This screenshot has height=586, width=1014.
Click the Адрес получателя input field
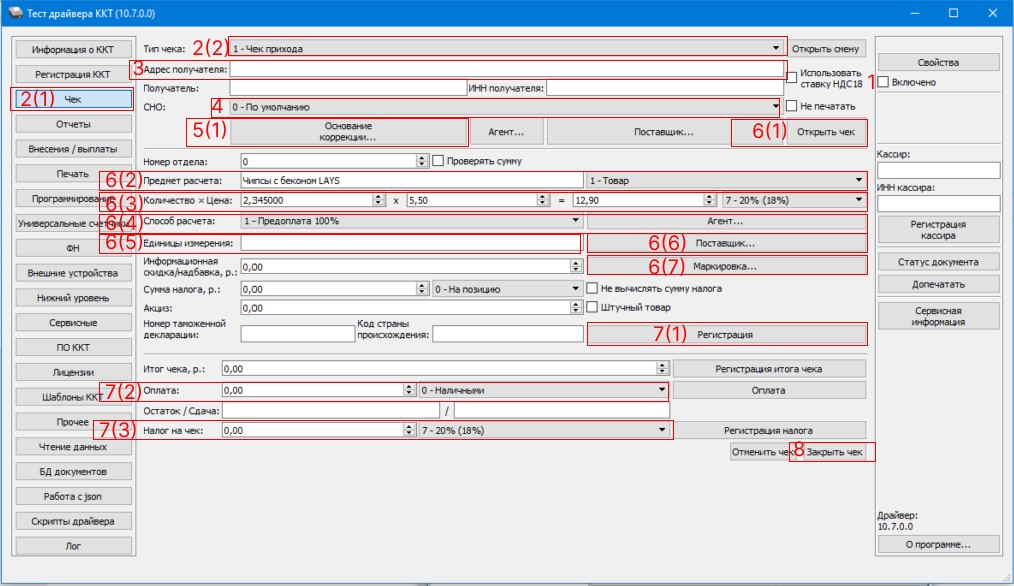[x=506, y=69]
